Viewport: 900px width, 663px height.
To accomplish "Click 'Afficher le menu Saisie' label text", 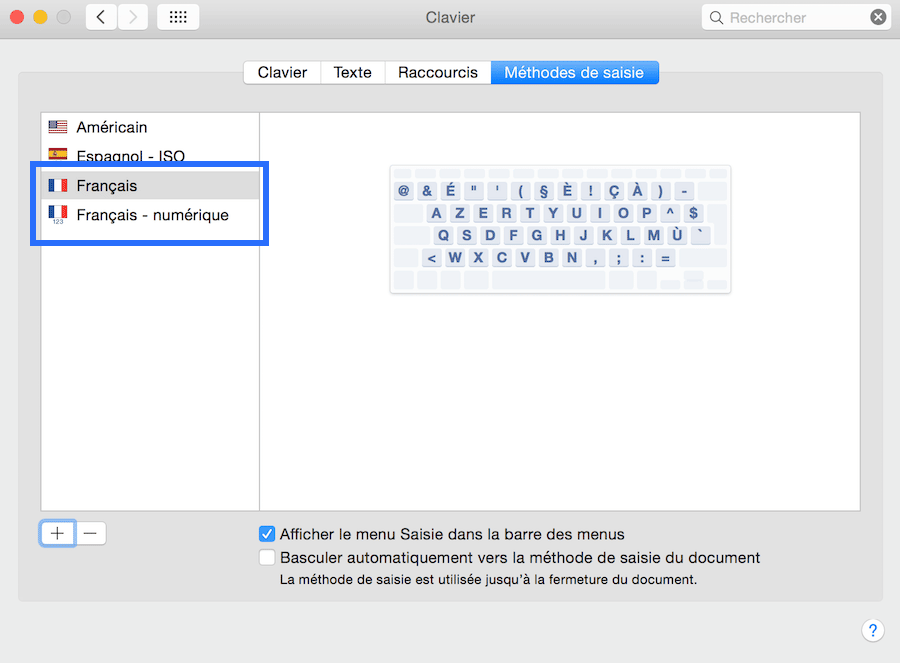I will (x=452, y=534).
